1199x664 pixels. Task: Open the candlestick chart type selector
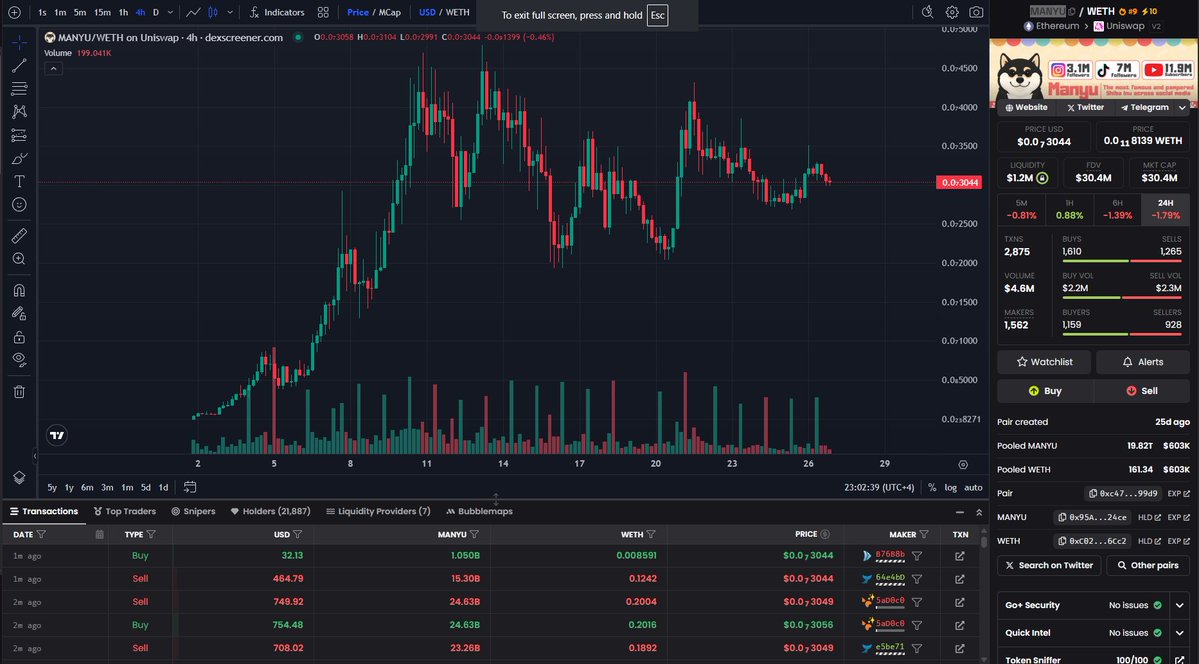pyautogui.click(x=213, y=12)
